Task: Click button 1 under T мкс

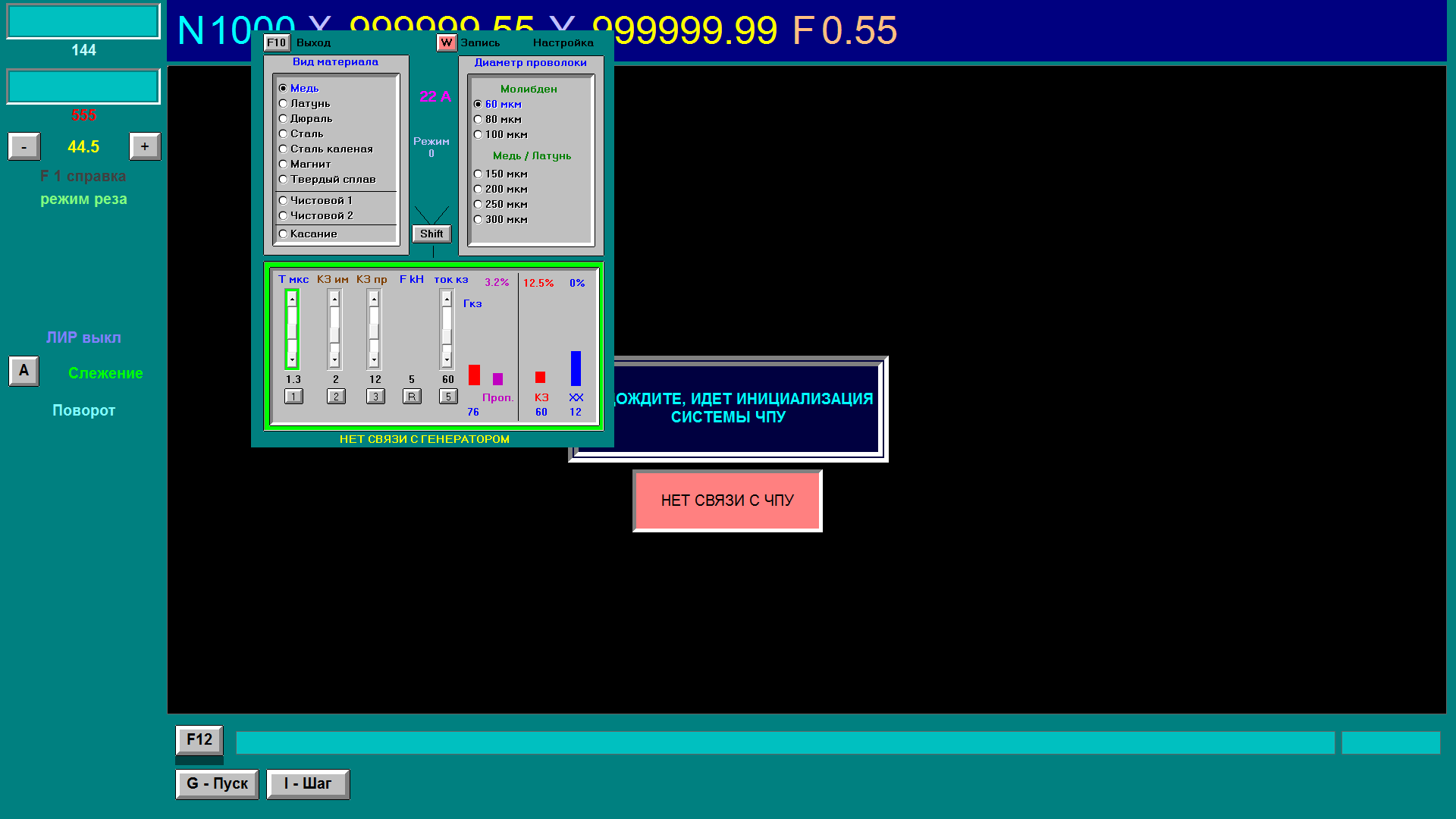Action: tap(293, 397)
